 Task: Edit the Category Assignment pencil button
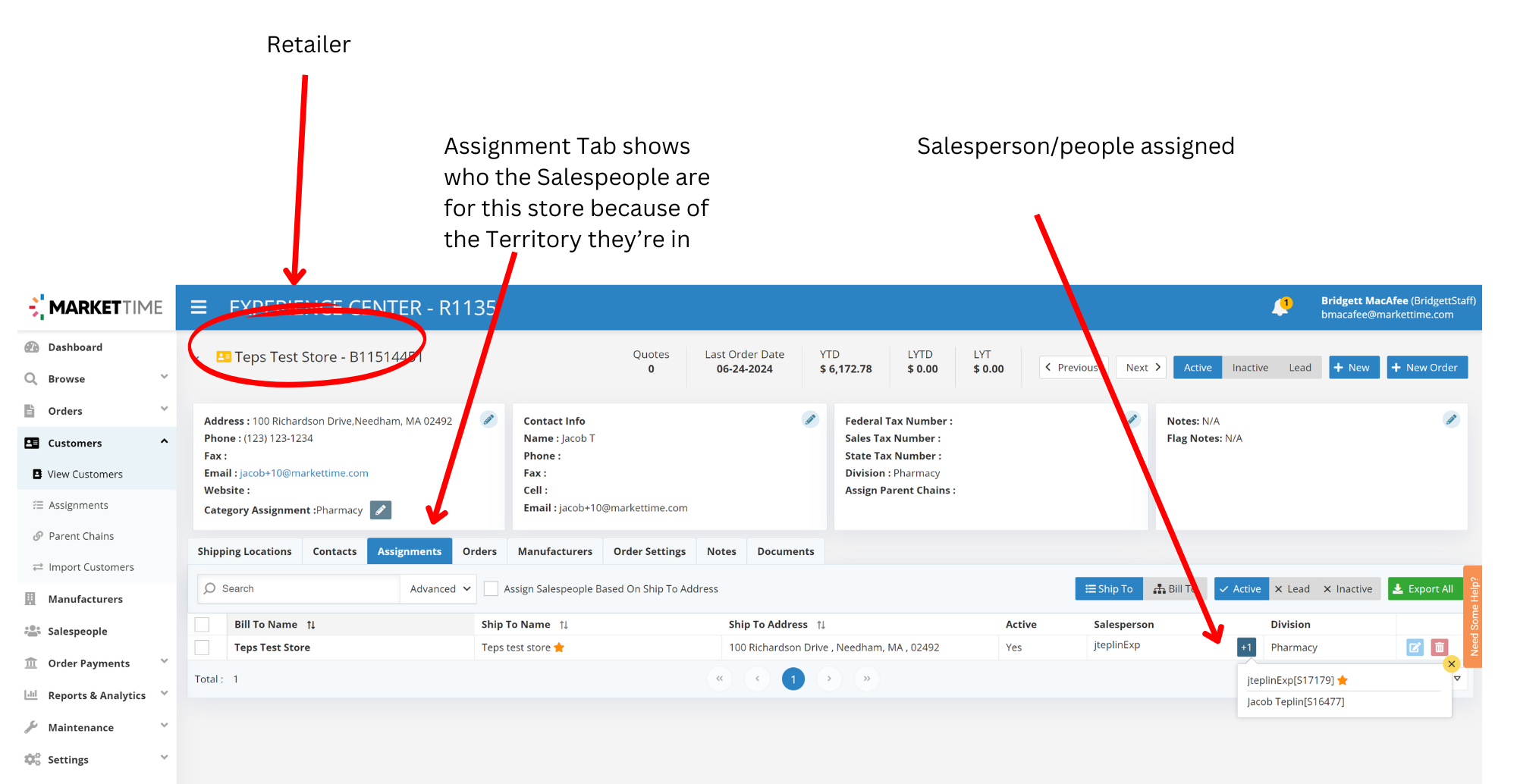(x=381, y=510)
